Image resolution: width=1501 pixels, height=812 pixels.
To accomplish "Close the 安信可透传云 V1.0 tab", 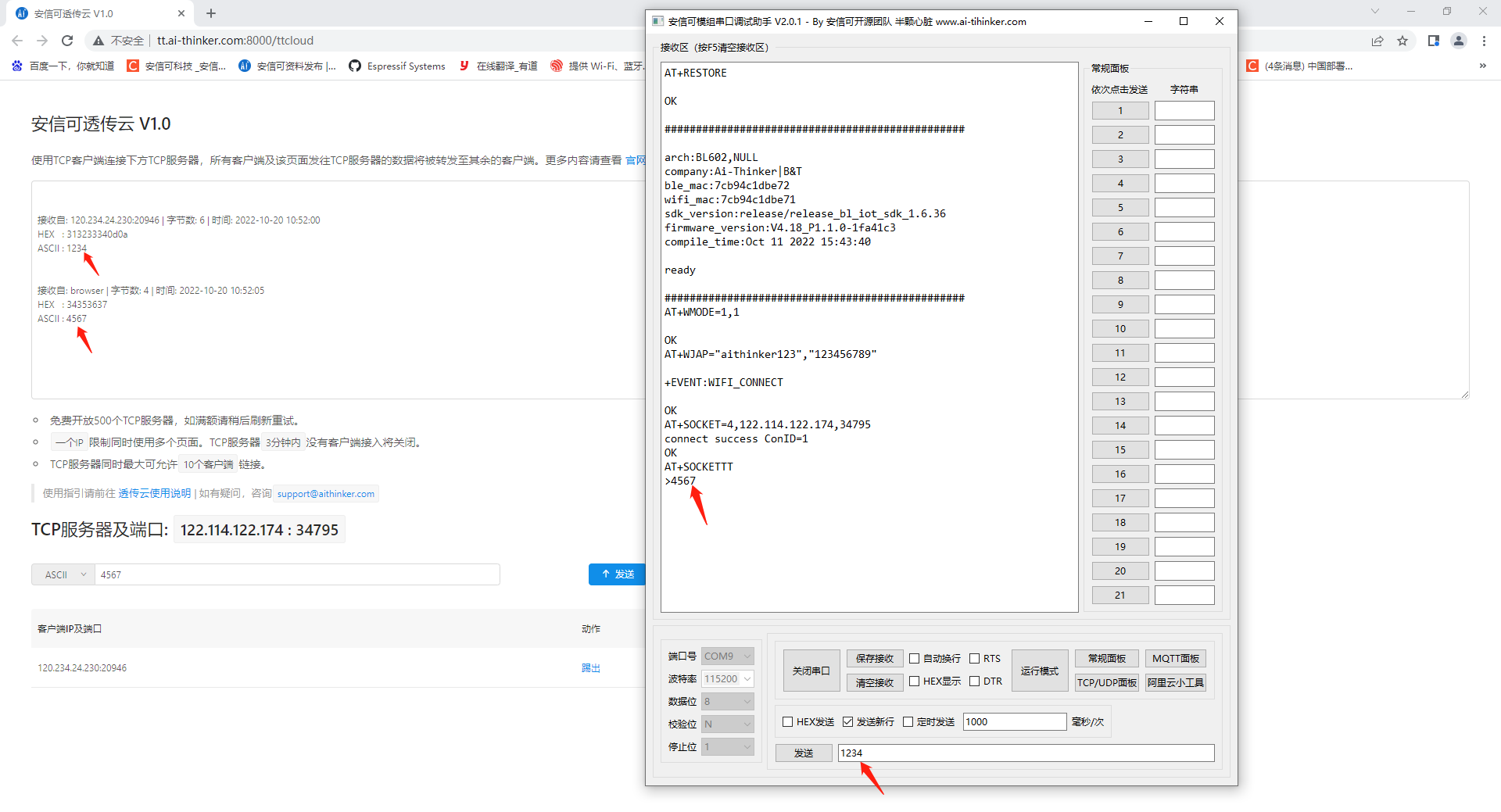I will click(x=181, y=13).
